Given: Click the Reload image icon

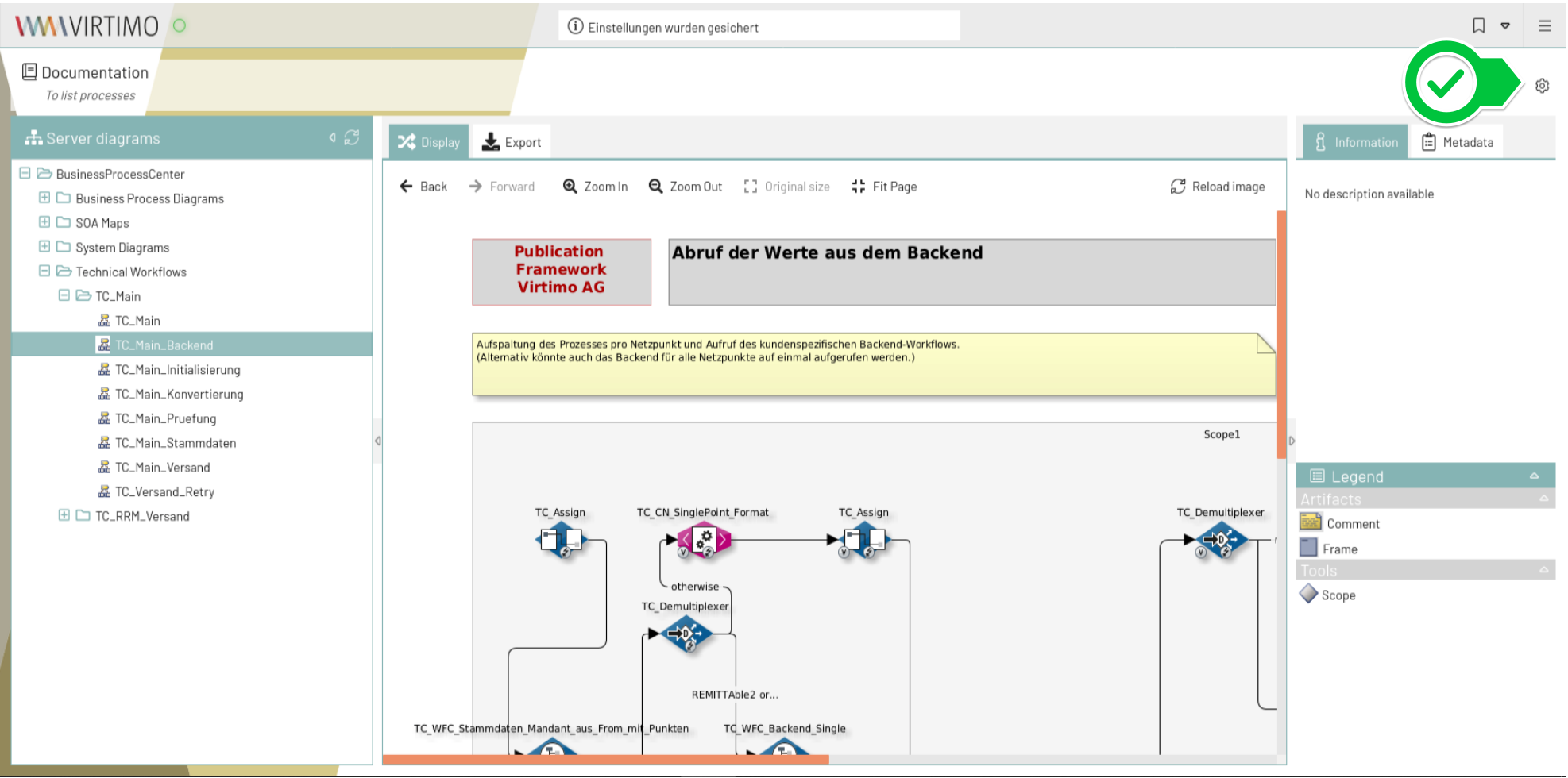Looking at the screenshot, I should tap(1178, 186).
